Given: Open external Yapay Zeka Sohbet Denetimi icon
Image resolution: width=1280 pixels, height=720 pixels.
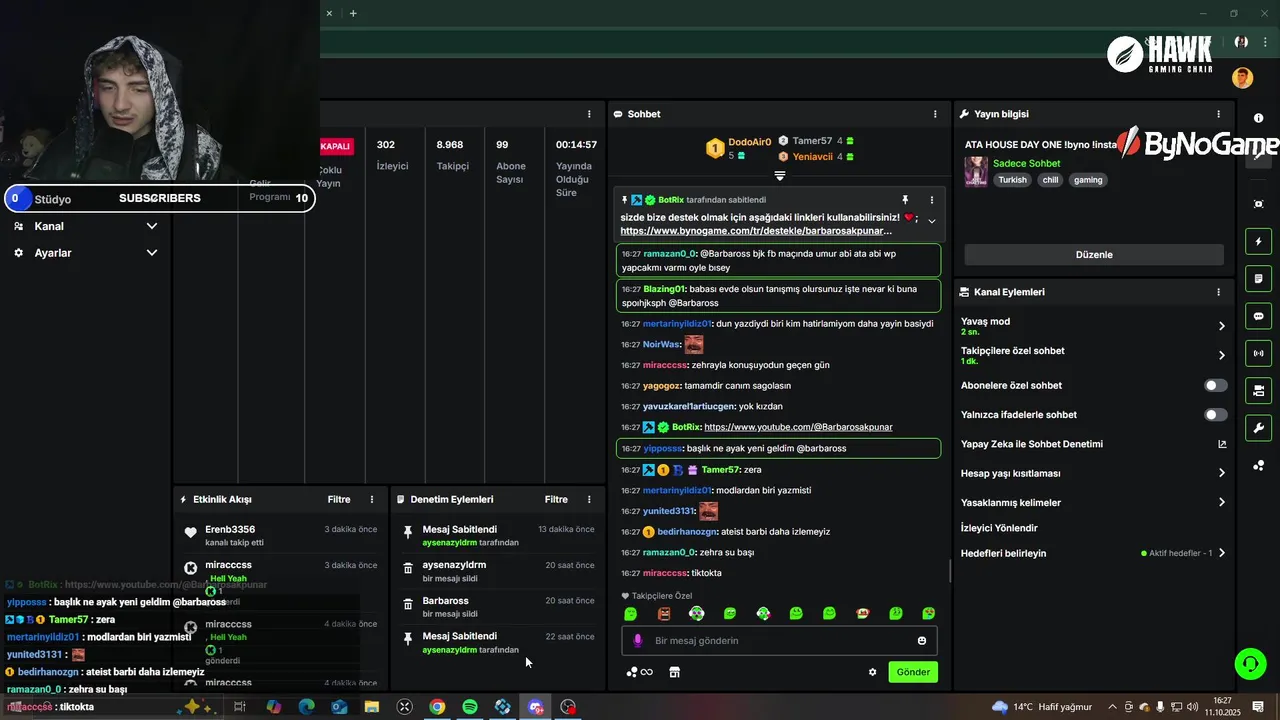Looking at the screenshot, I should point(1222,444).
